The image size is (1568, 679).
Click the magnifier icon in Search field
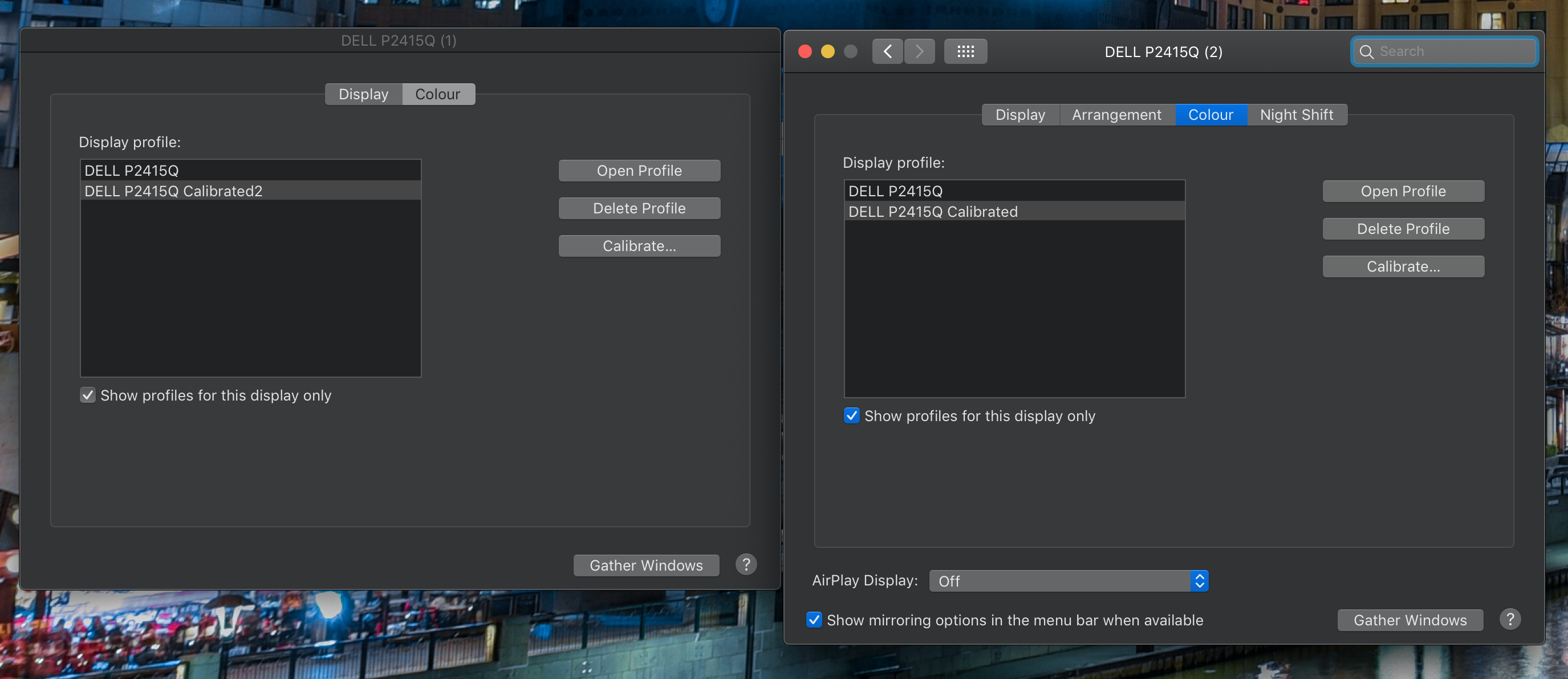[1367, 52]
